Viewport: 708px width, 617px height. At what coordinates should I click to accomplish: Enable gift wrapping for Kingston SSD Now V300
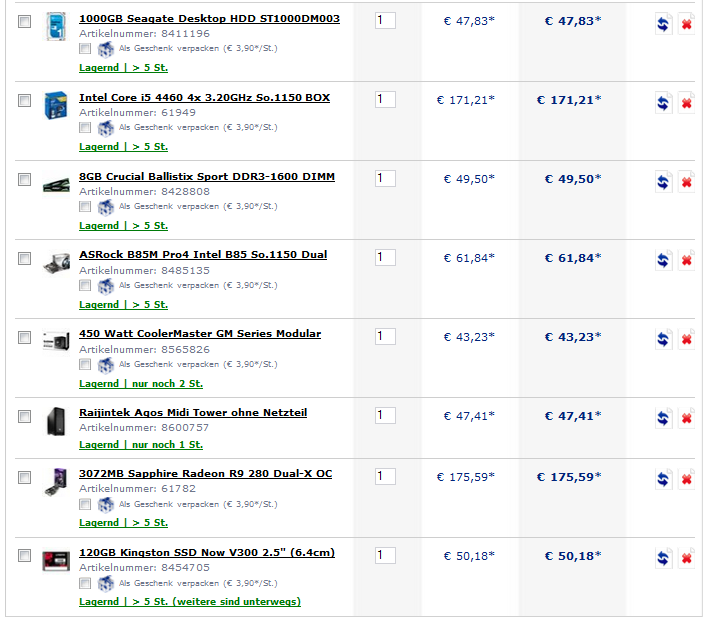pos(85,583)
